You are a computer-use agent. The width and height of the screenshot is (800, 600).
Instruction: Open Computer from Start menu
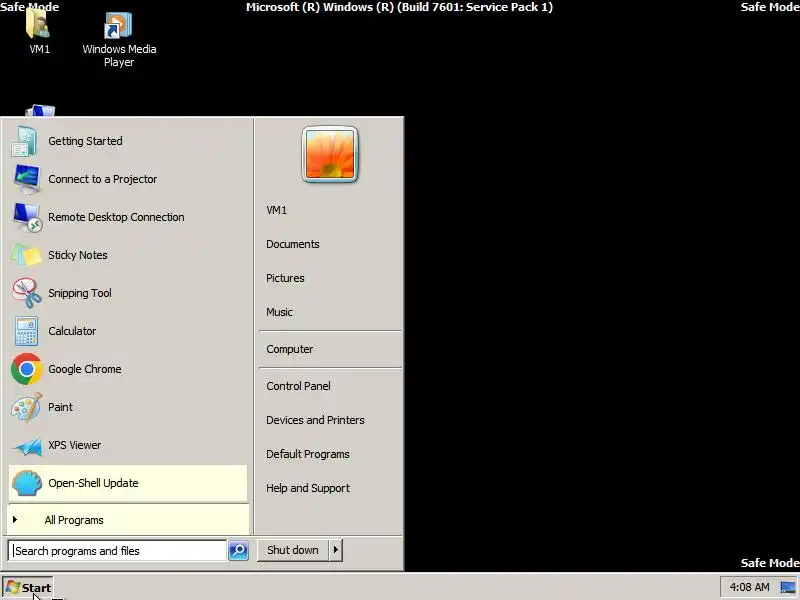[290, 349]
